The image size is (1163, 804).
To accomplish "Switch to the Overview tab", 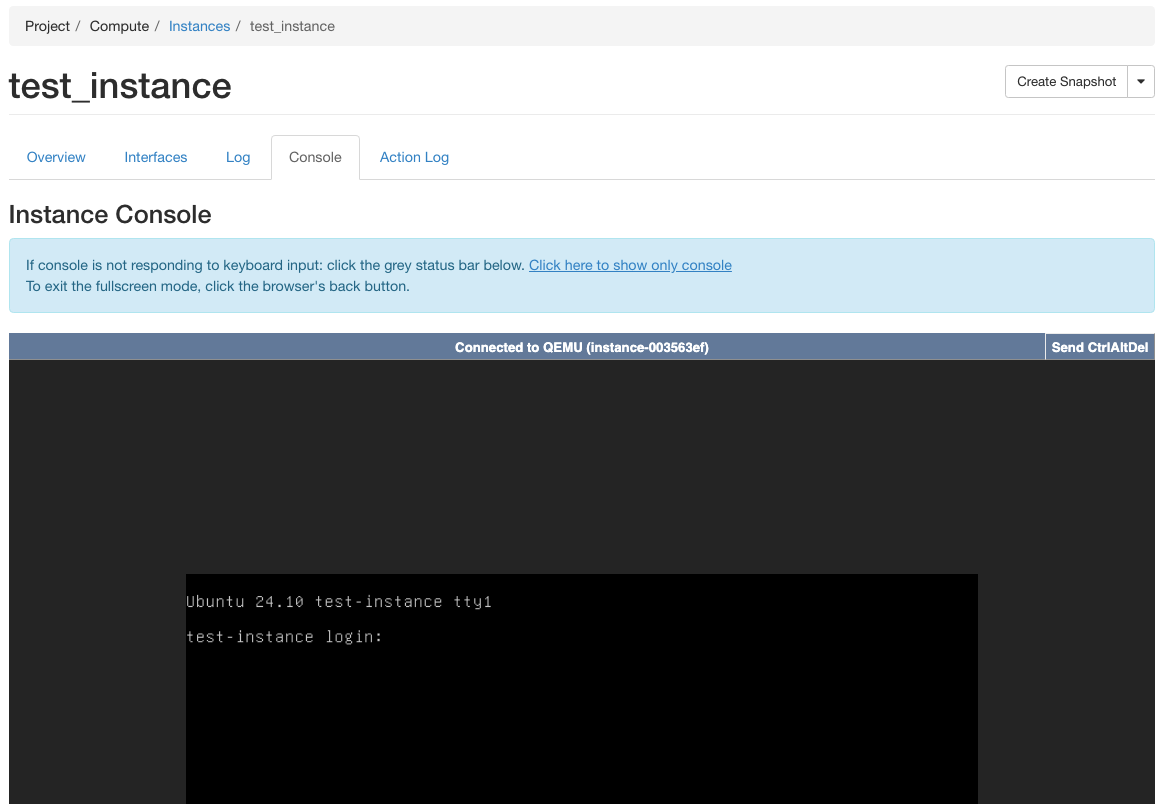I will point(56,157).
